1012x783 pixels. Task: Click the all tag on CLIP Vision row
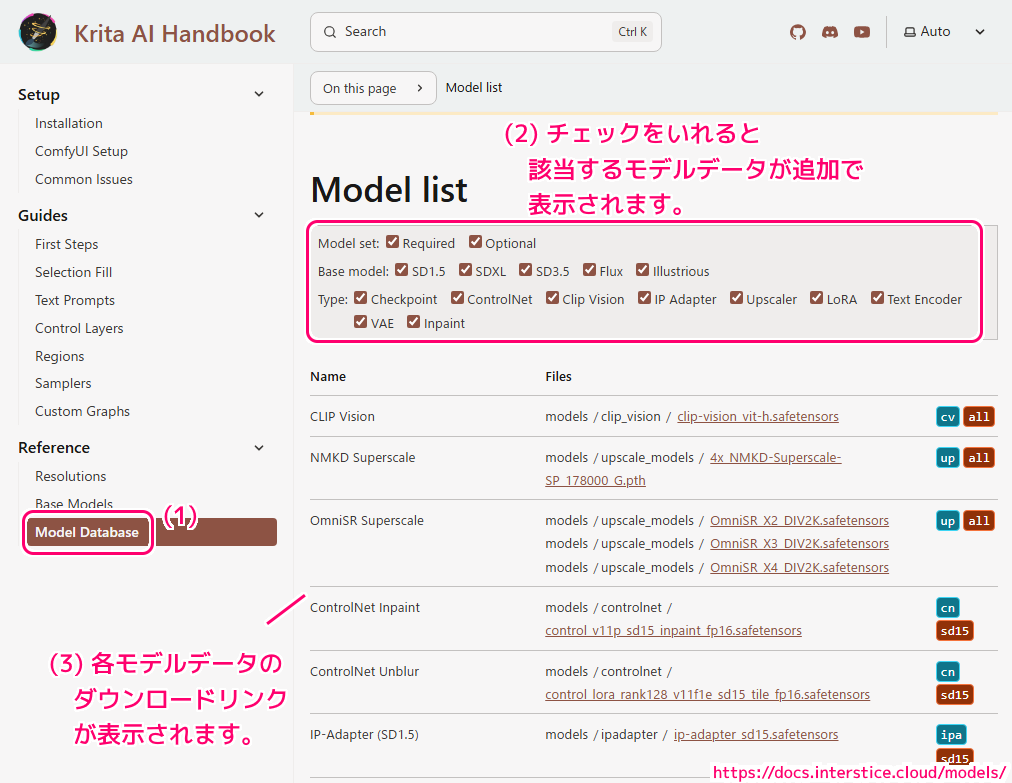pyautogui.click(x=978, y=417)
